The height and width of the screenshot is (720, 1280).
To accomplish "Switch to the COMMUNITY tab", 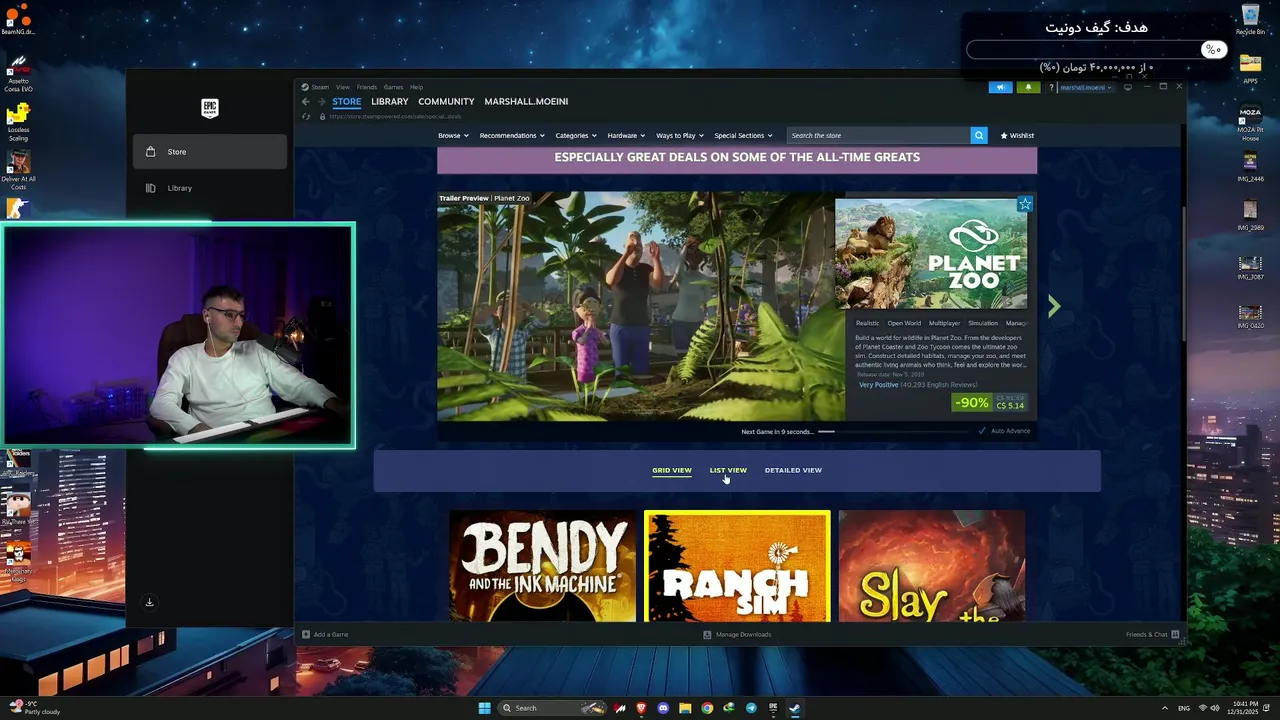I will tap(446, 102).
